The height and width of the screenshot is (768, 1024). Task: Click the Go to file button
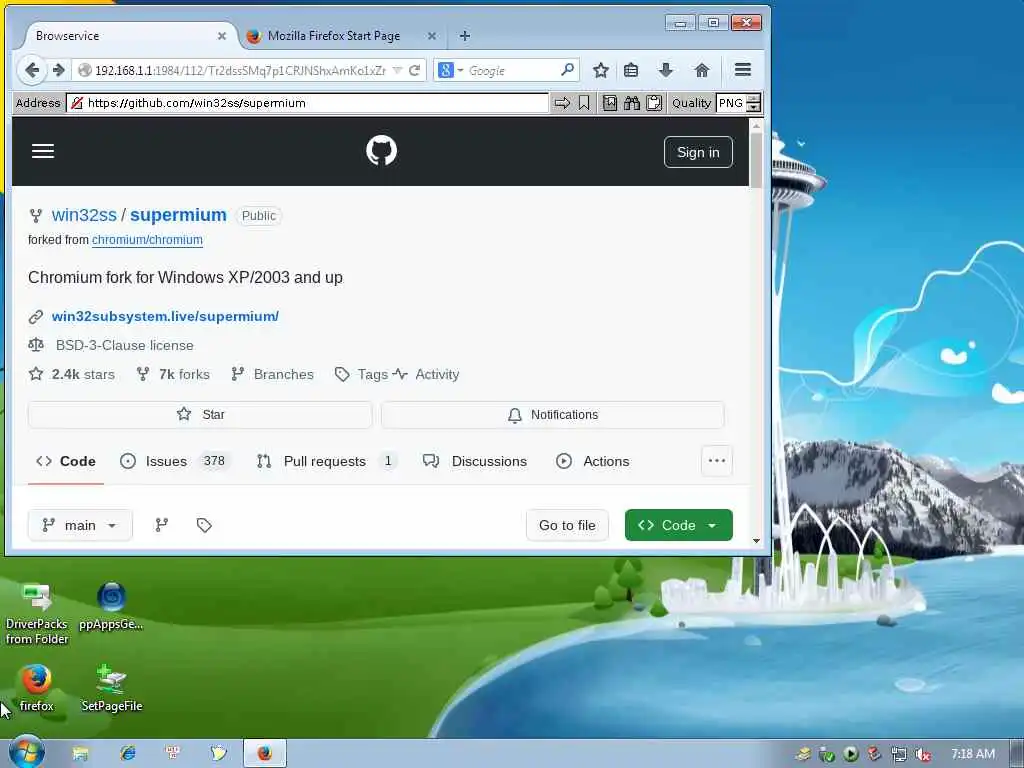[x=567, y=525]
